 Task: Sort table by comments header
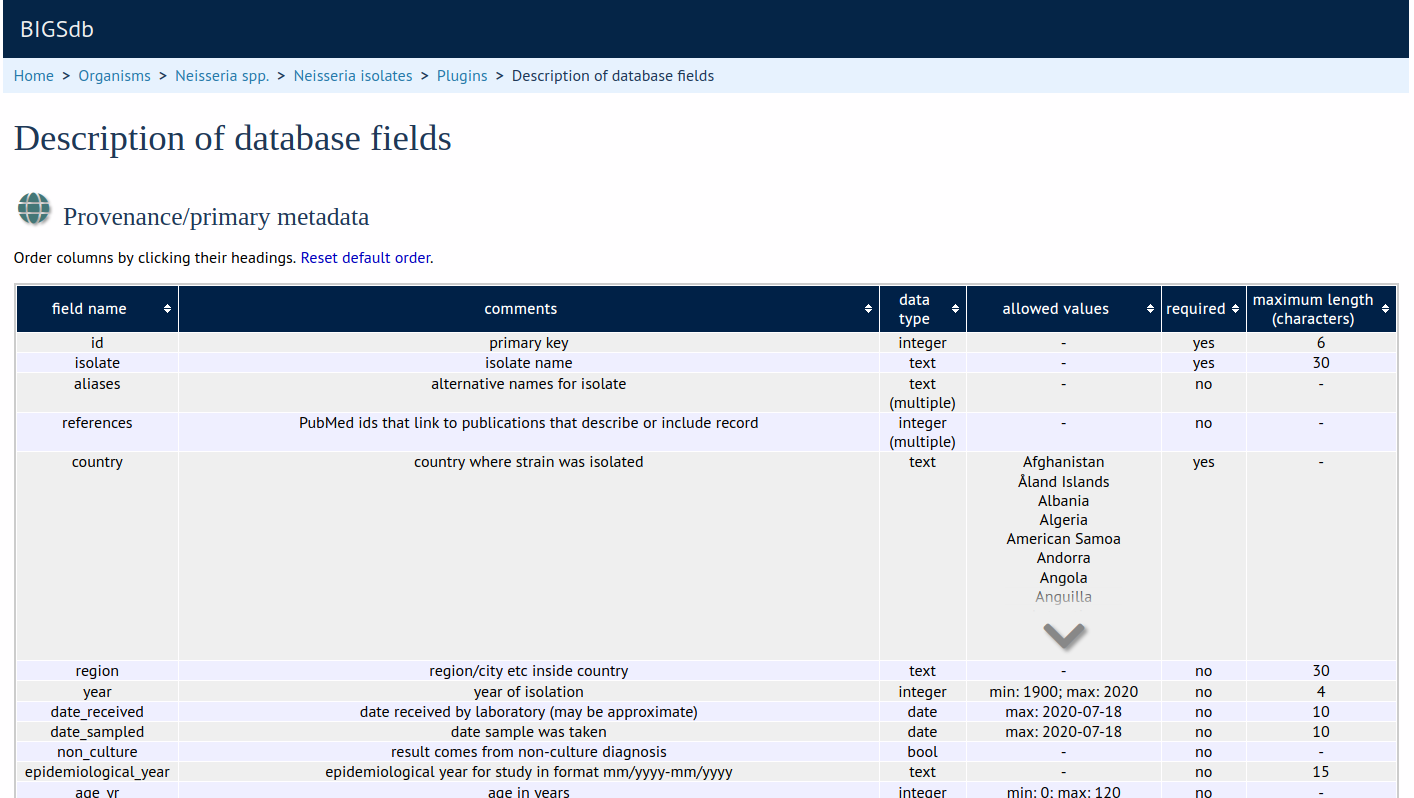(520, 309)
